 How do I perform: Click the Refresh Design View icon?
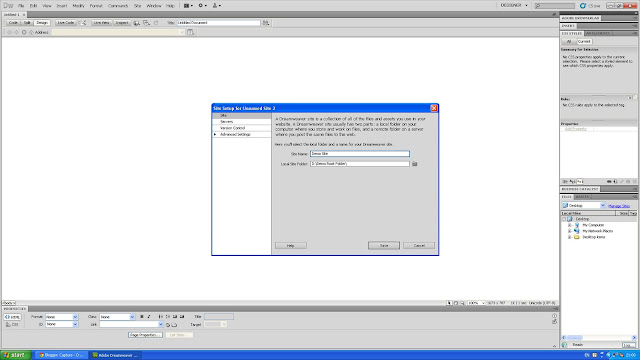coord(156,23)
